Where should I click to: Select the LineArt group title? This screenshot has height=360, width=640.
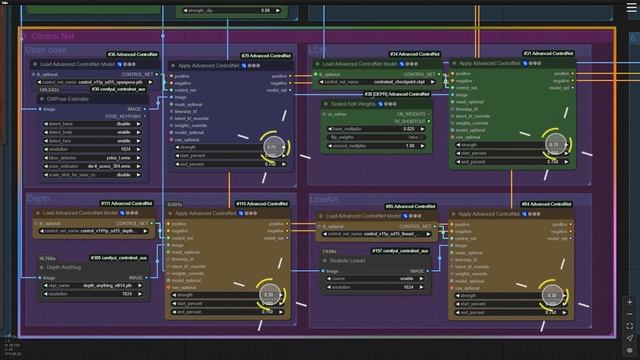324,199
